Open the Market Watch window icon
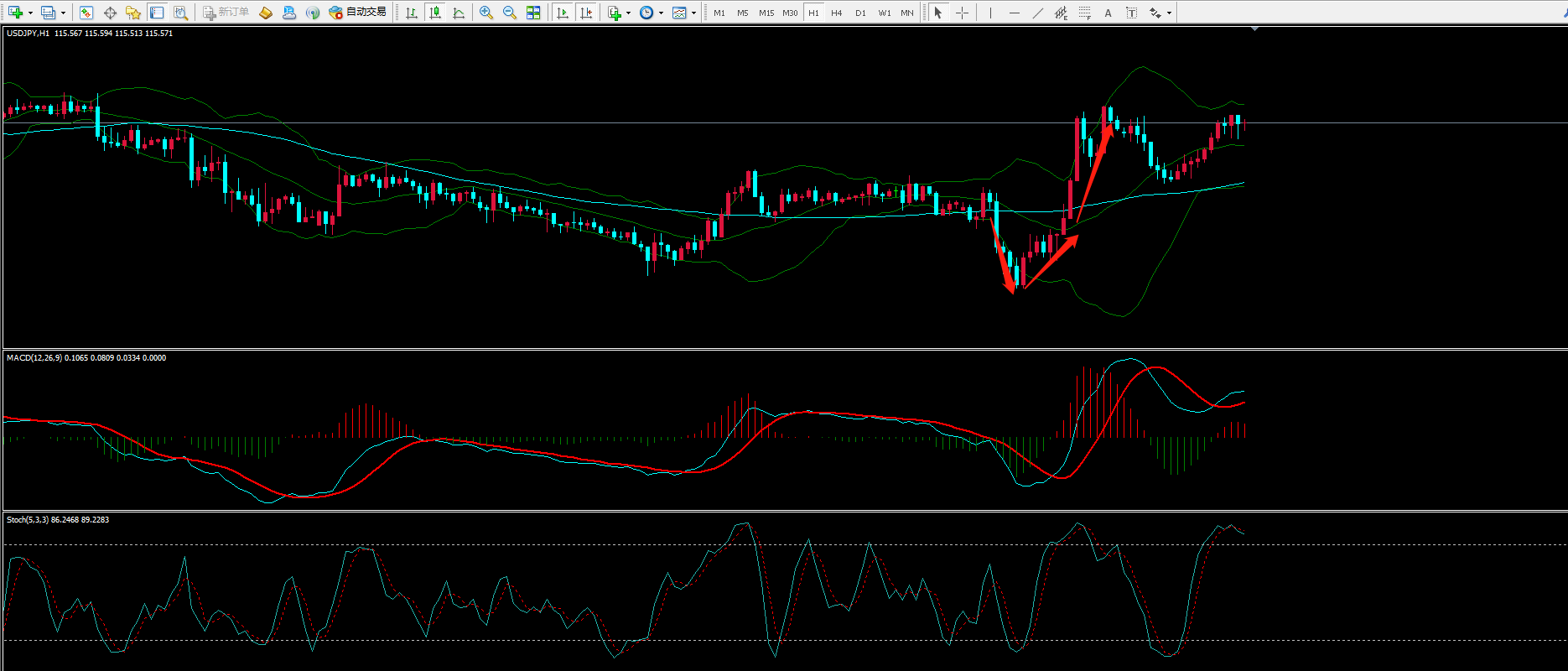The image size is (1568, 671). pos(86,13)
